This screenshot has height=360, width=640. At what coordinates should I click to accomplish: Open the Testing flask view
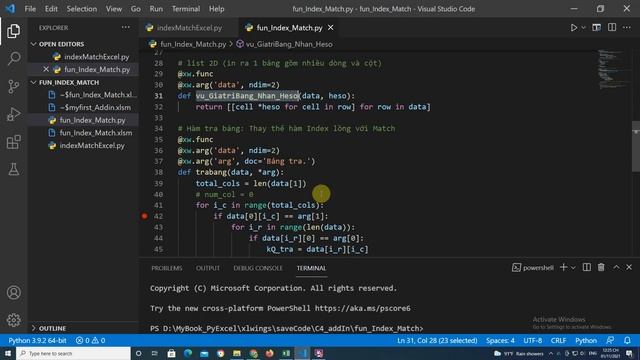coord(13,169)
